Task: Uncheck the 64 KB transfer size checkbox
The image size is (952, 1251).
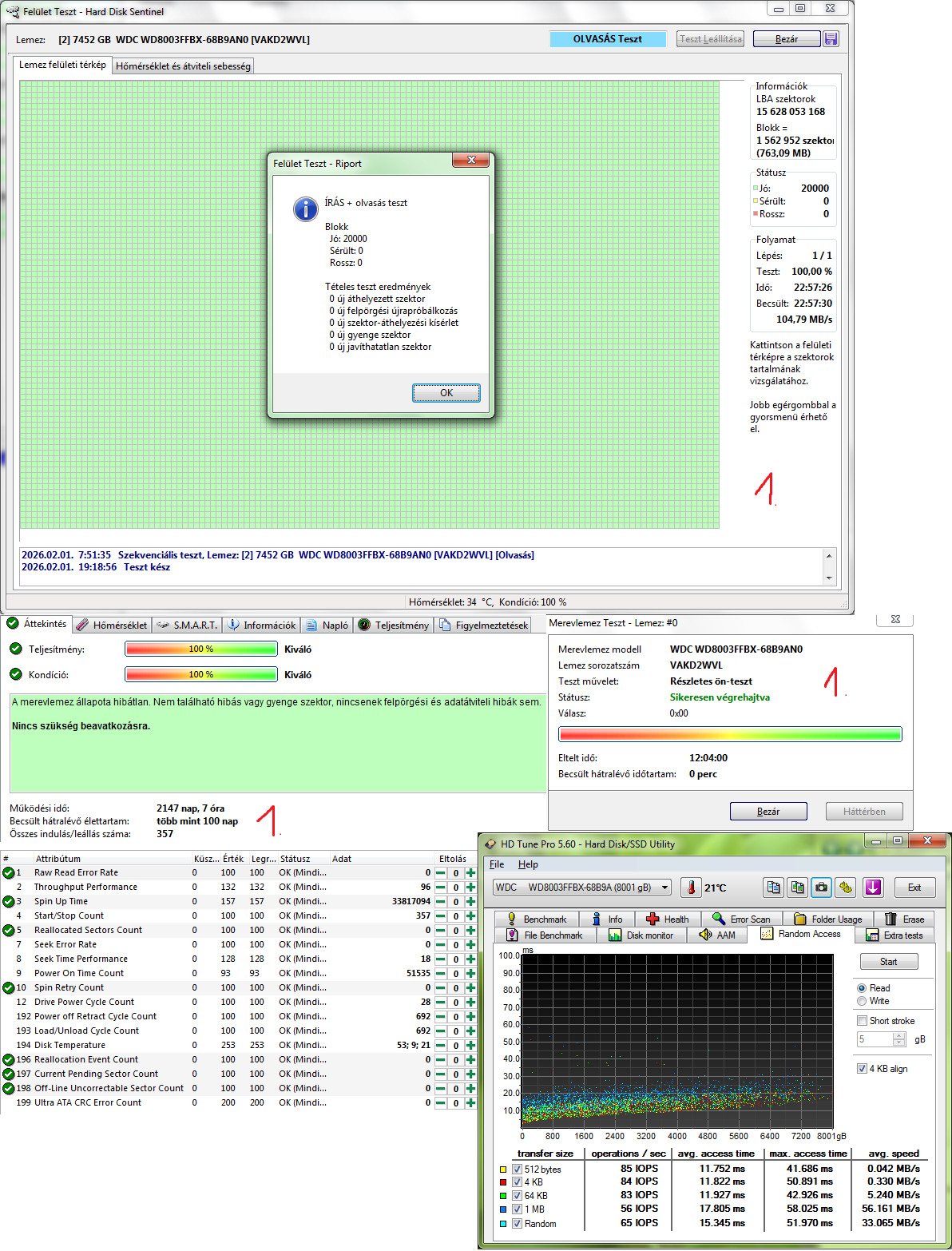Action: coord(517,1196)
